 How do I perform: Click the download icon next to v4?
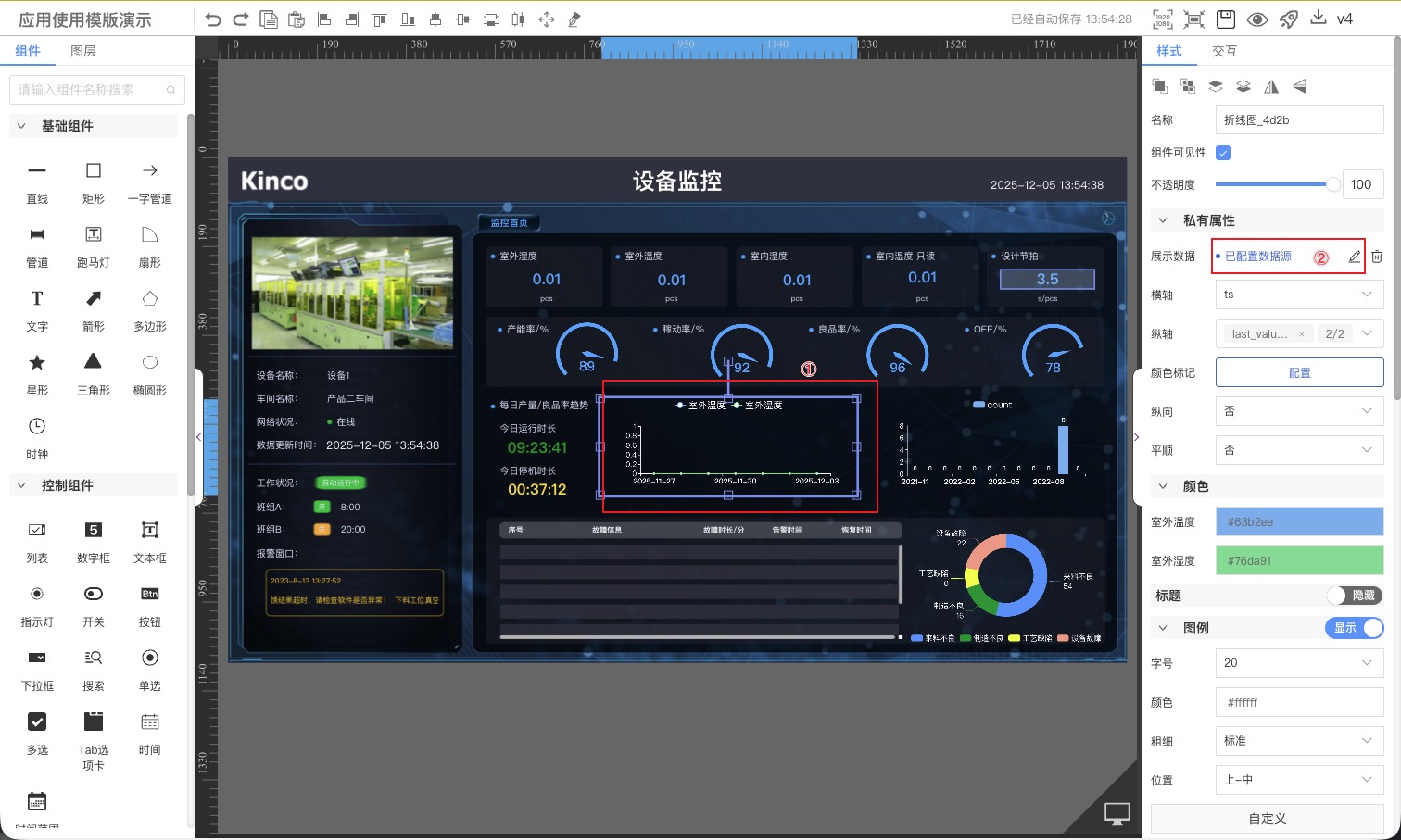click(x=1319, y=19)
